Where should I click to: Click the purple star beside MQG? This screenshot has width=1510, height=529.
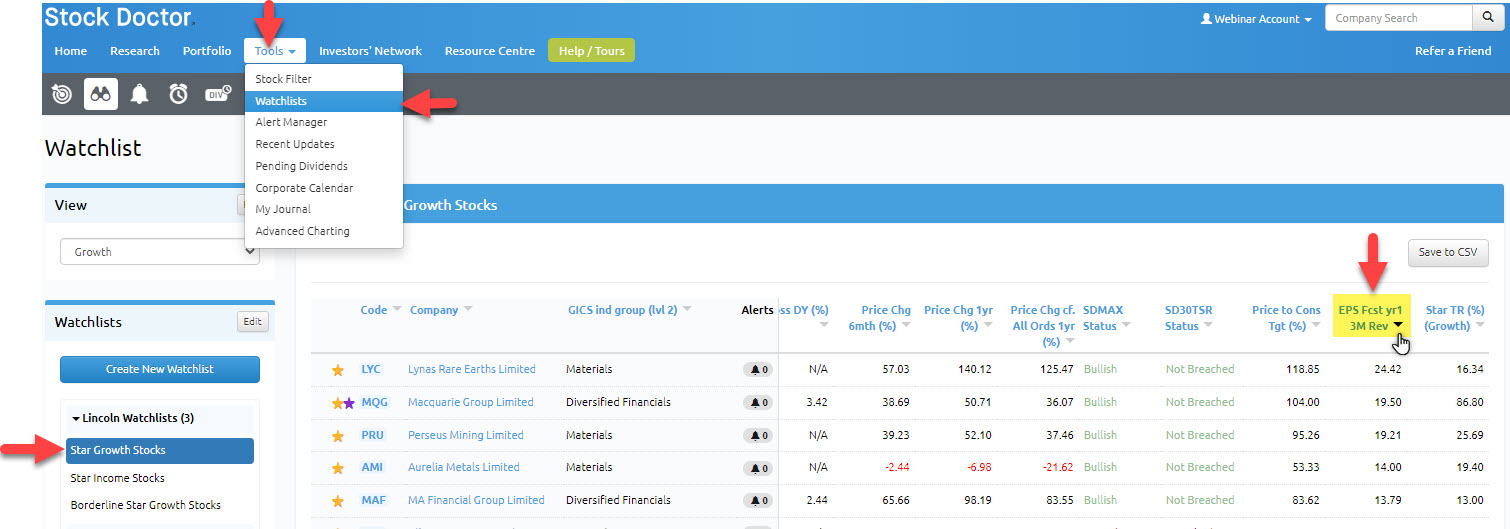tap(349, 403)
